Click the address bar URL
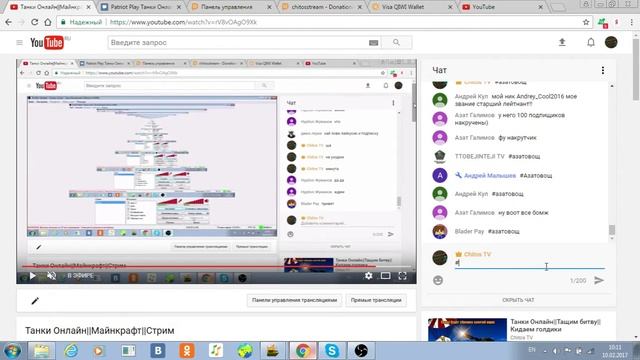This screenshot has height=360, width=640. click(x=183, y=22)
